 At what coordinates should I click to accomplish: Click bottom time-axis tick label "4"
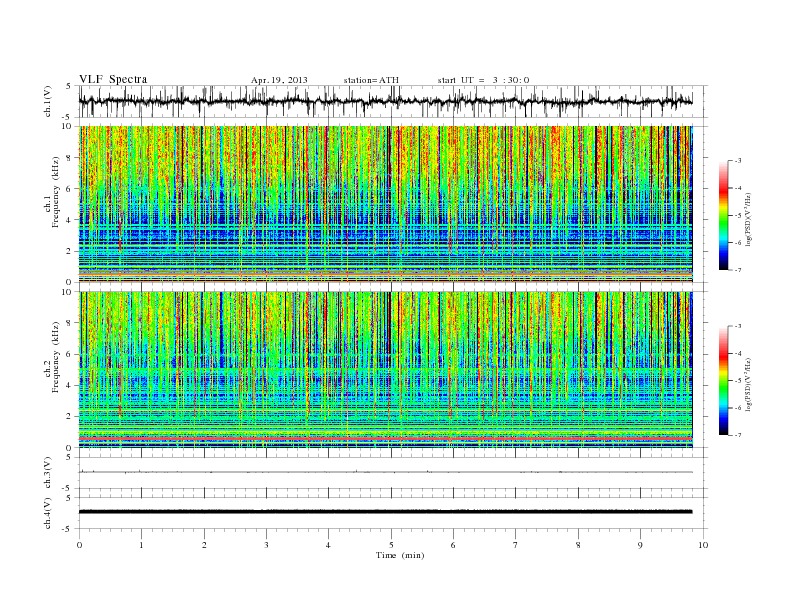[x=328, y=545]
